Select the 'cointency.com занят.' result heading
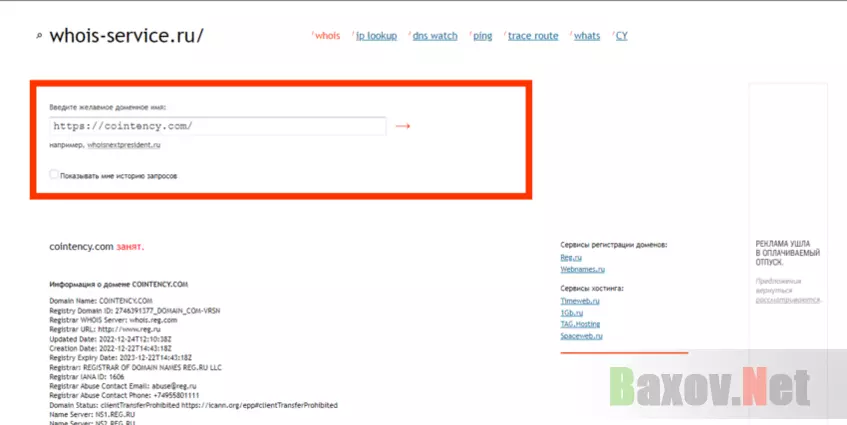847x425 pixels. tap(97, 247)
